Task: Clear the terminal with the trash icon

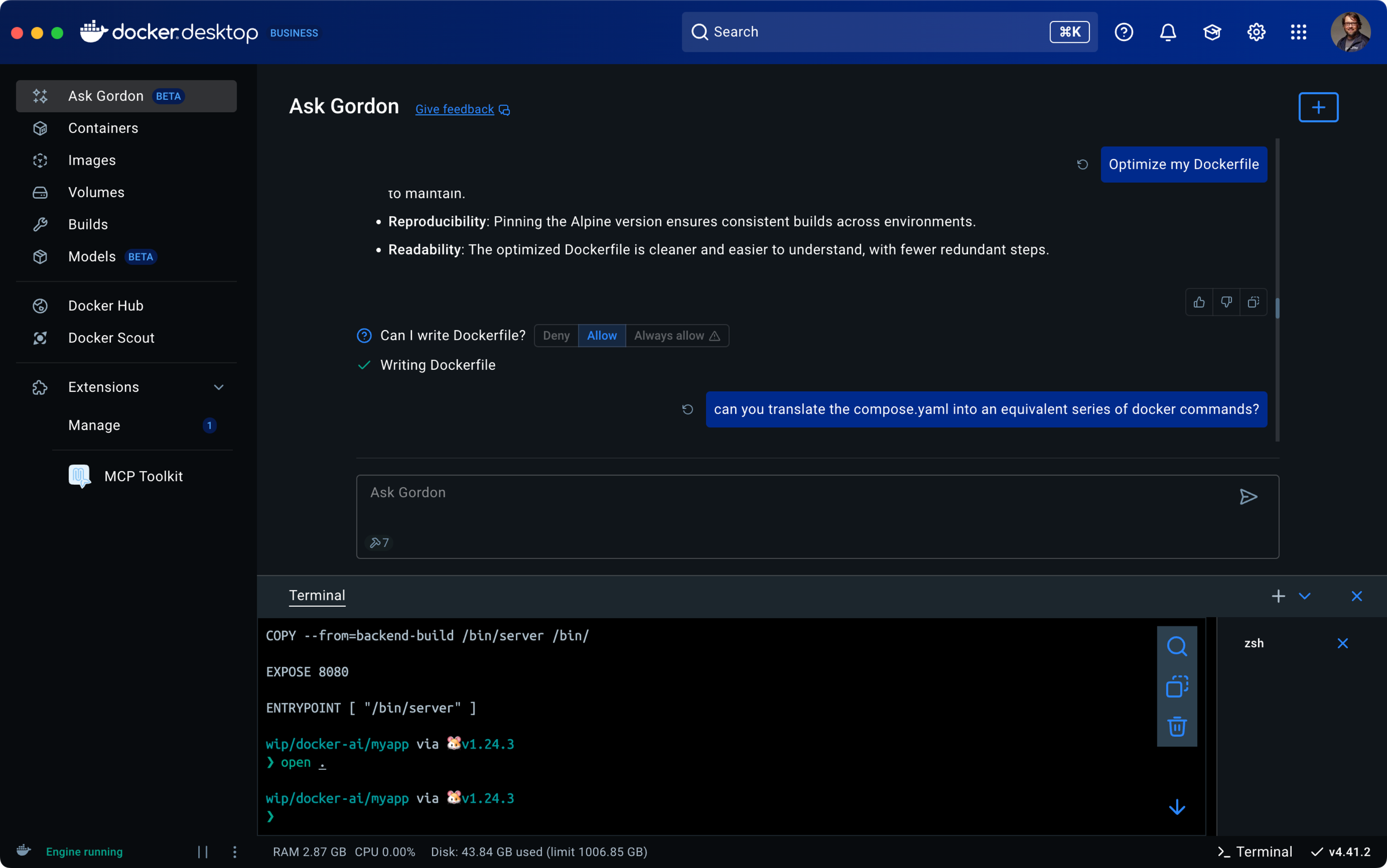Action: 1178,727
